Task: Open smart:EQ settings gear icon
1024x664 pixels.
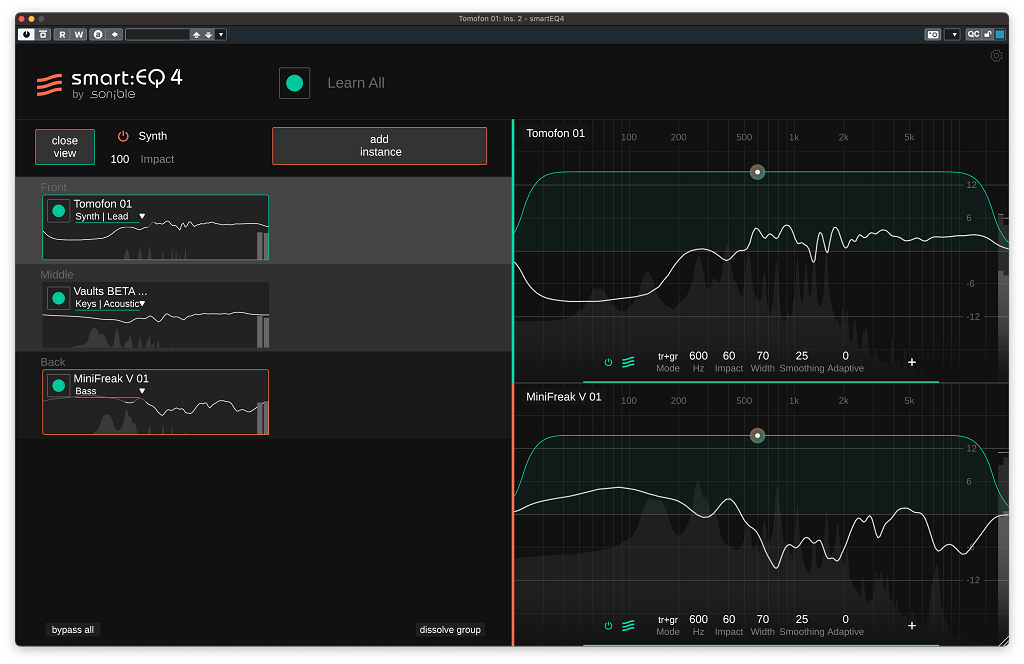Action: [996, 56]
